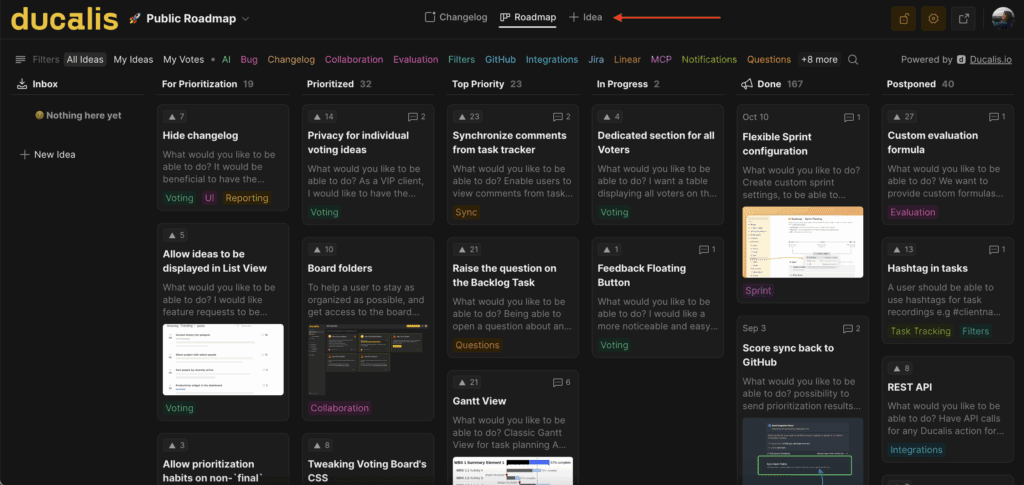This screenshot has height=485, width=1024.
Task: Toggle upvote on Custom evaluation formula
Action: coord(904,117)
